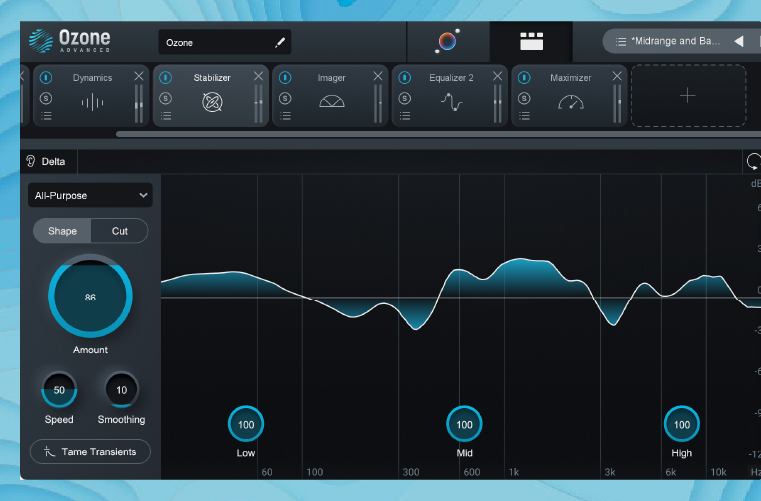Viewport: 761px width, 501px height.
Task: Open the Imager module preset list icon
Action: [285, 116]
